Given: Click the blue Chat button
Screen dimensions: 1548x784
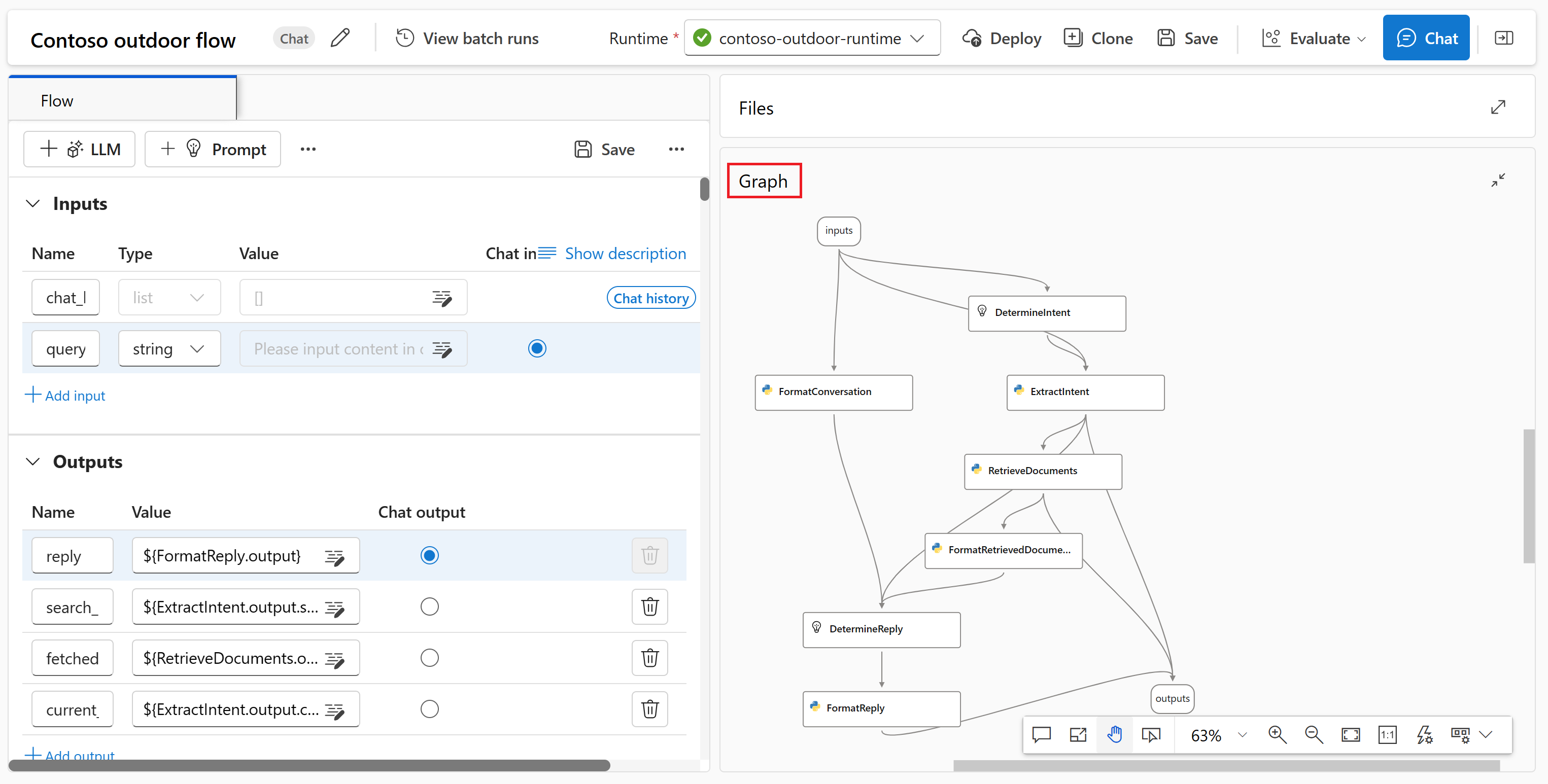Looking at the screenshot, I should pos(1425,38).
